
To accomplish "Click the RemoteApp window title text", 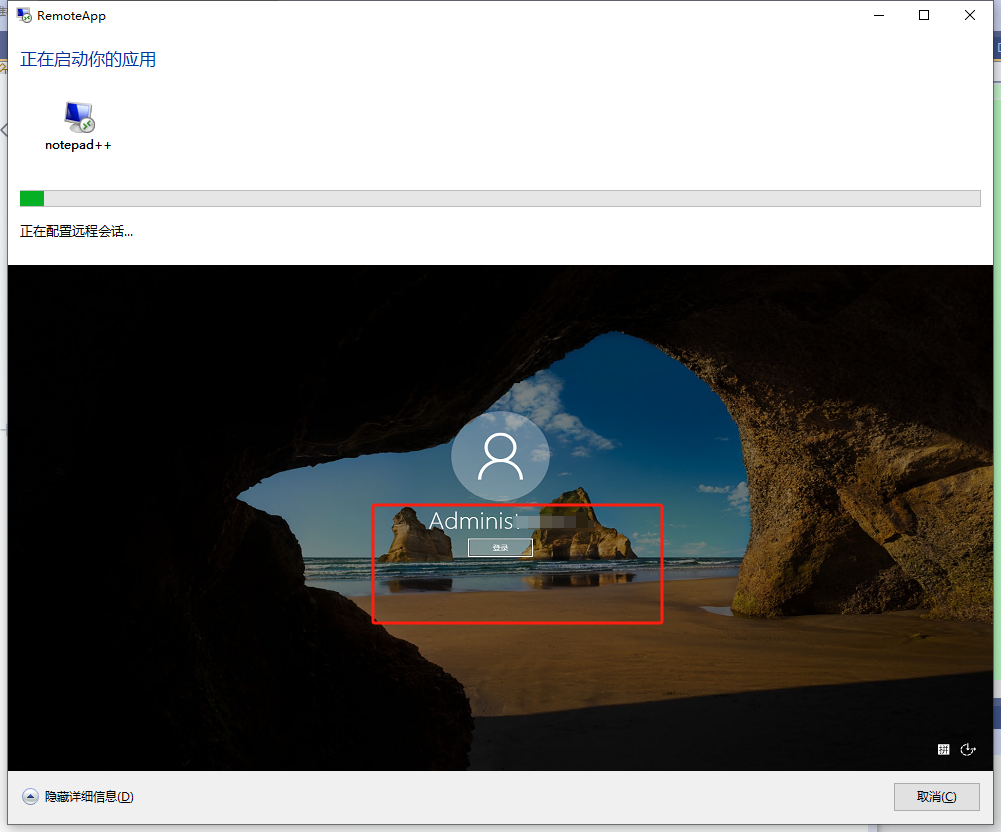I will click(71, 16).
